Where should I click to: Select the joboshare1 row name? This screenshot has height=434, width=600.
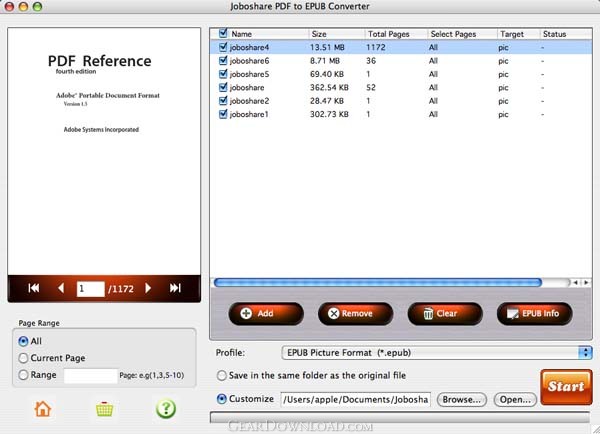249,114
